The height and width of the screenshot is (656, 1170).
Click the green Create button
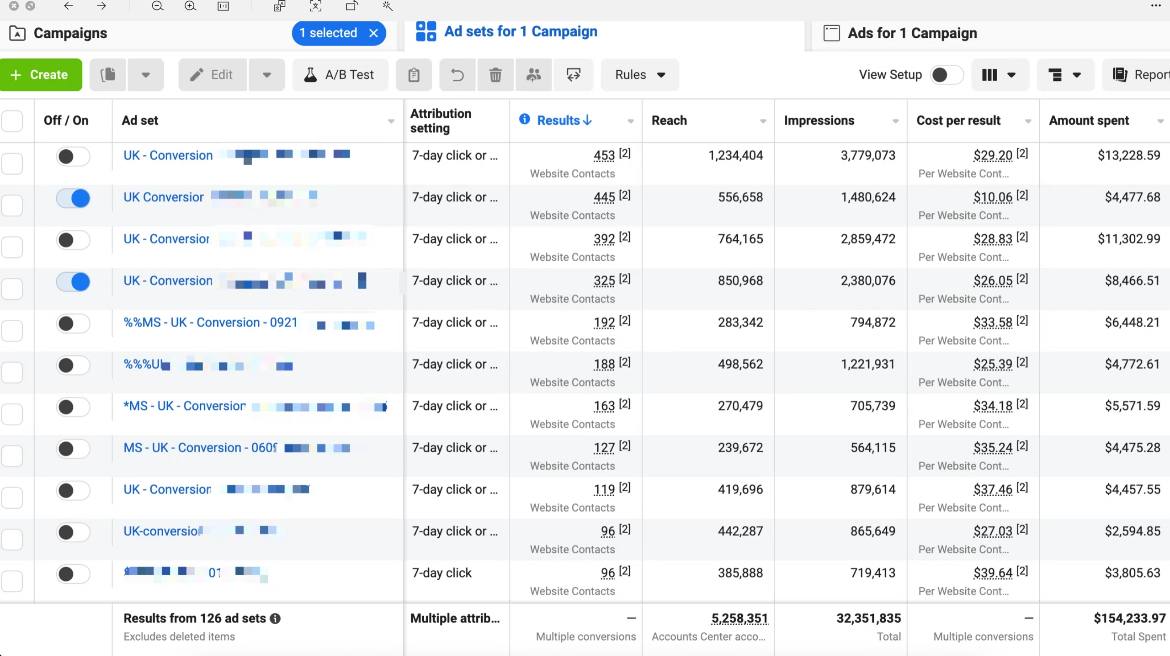click(41, 75)
